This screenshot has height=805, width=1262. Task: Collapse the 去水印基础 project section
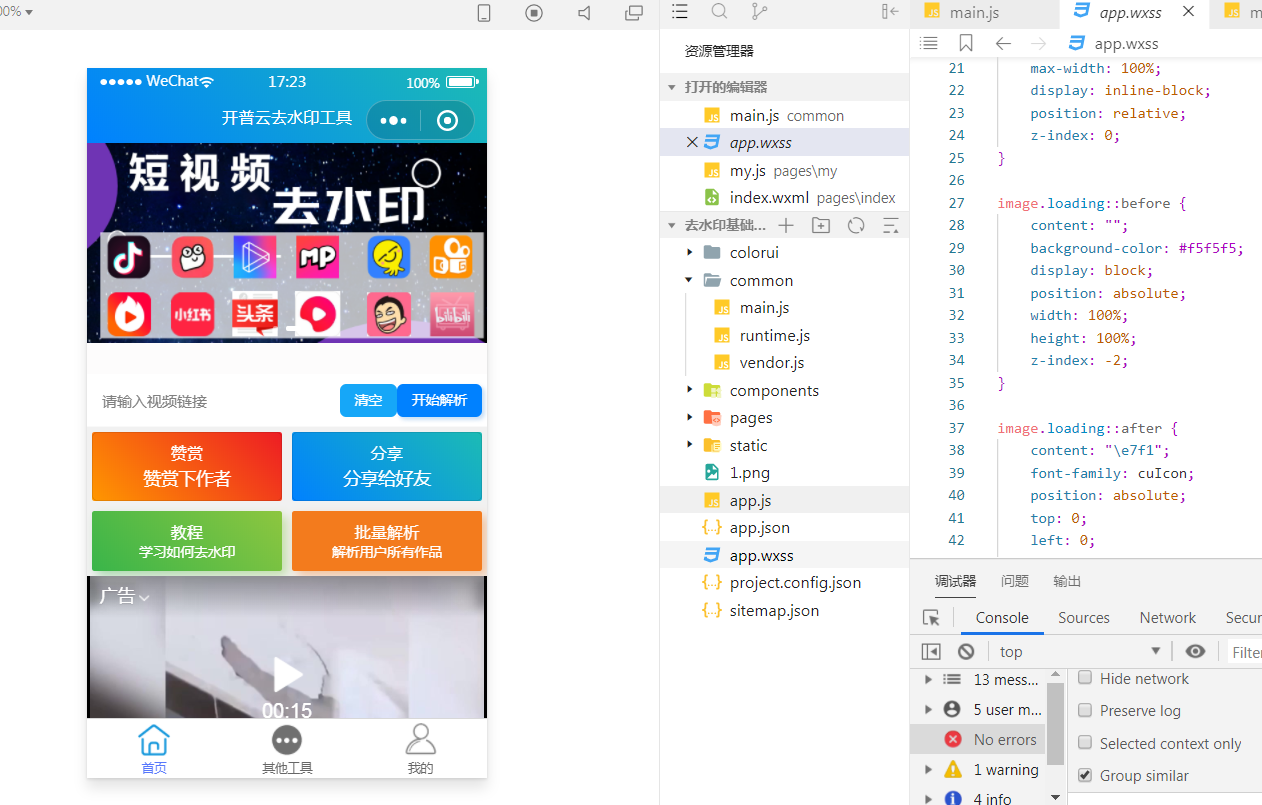pos(671,225)
